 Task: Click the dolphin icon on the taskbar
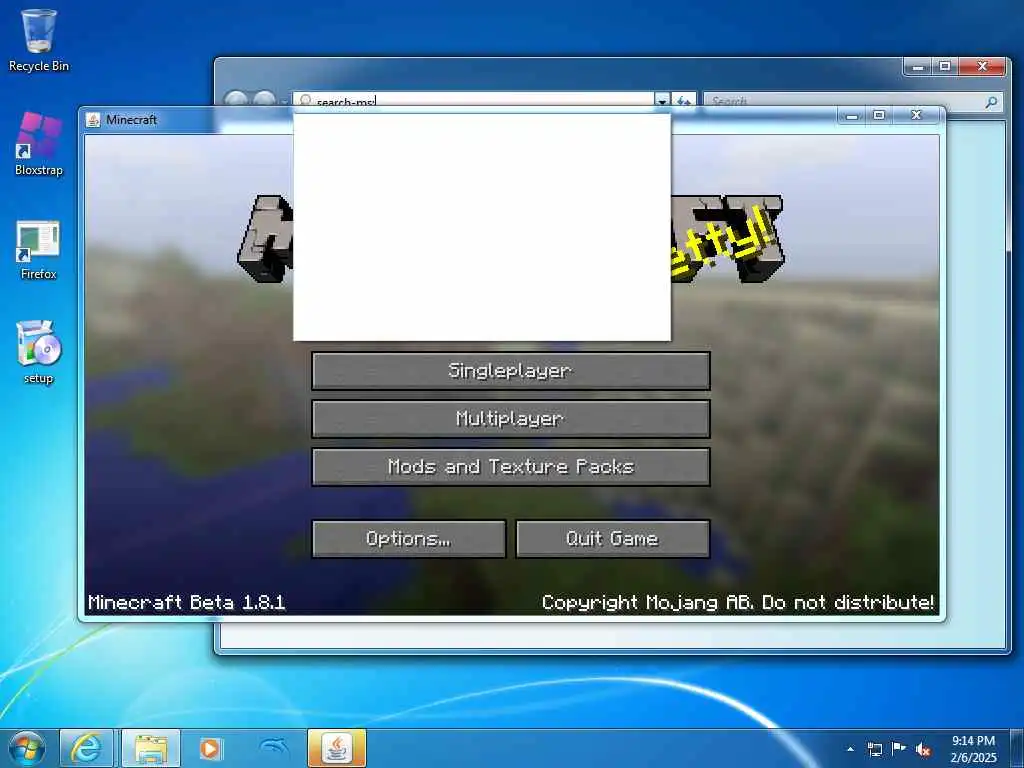(274, 748)
